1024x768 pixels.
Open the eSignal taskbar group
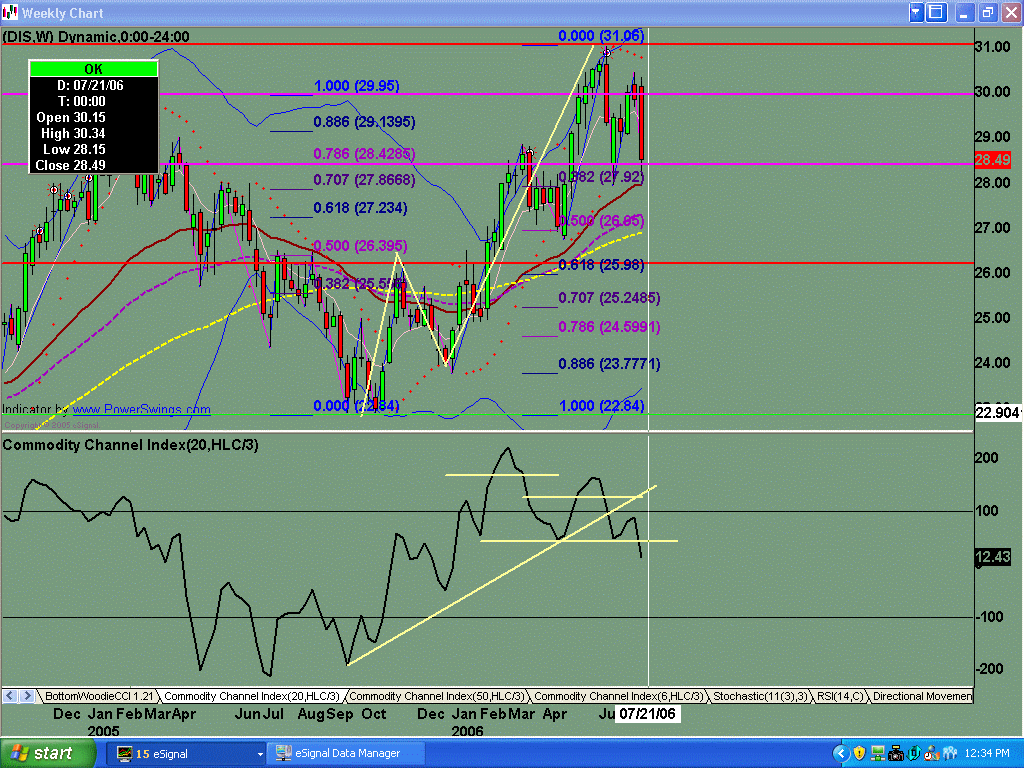coord(185,754)
